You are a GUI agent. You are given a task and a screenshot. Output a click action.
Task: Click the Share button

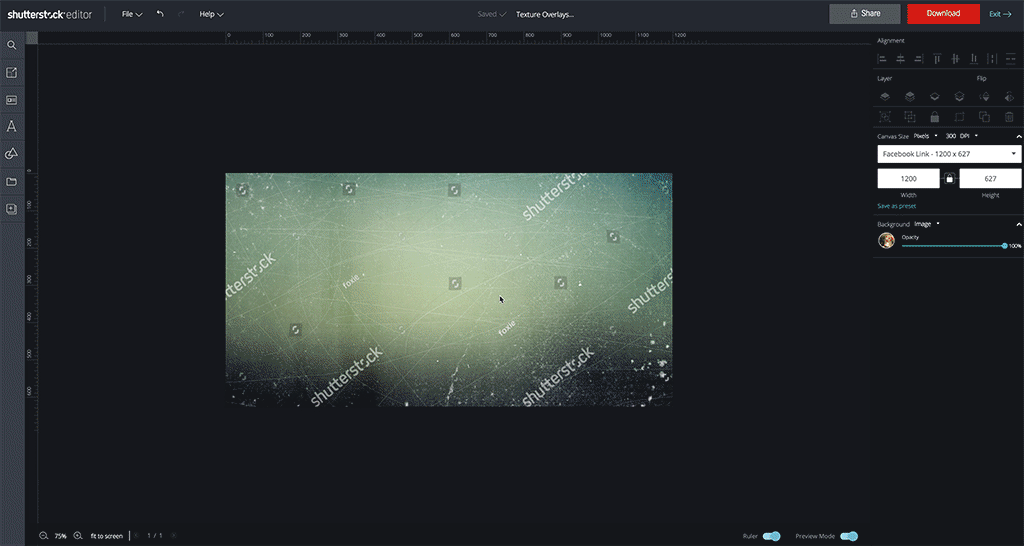(865, 14)
